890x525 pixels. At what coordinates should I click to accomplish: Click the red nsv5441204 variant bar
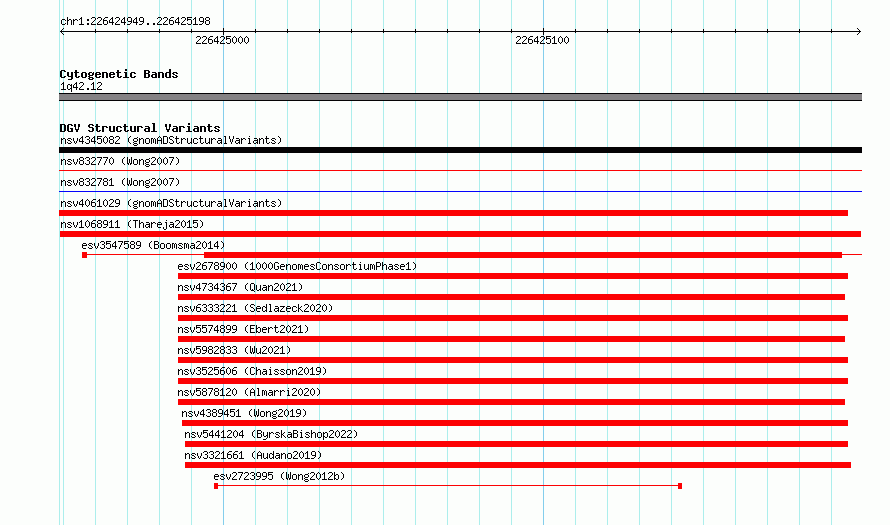click(x=517, y=444)
